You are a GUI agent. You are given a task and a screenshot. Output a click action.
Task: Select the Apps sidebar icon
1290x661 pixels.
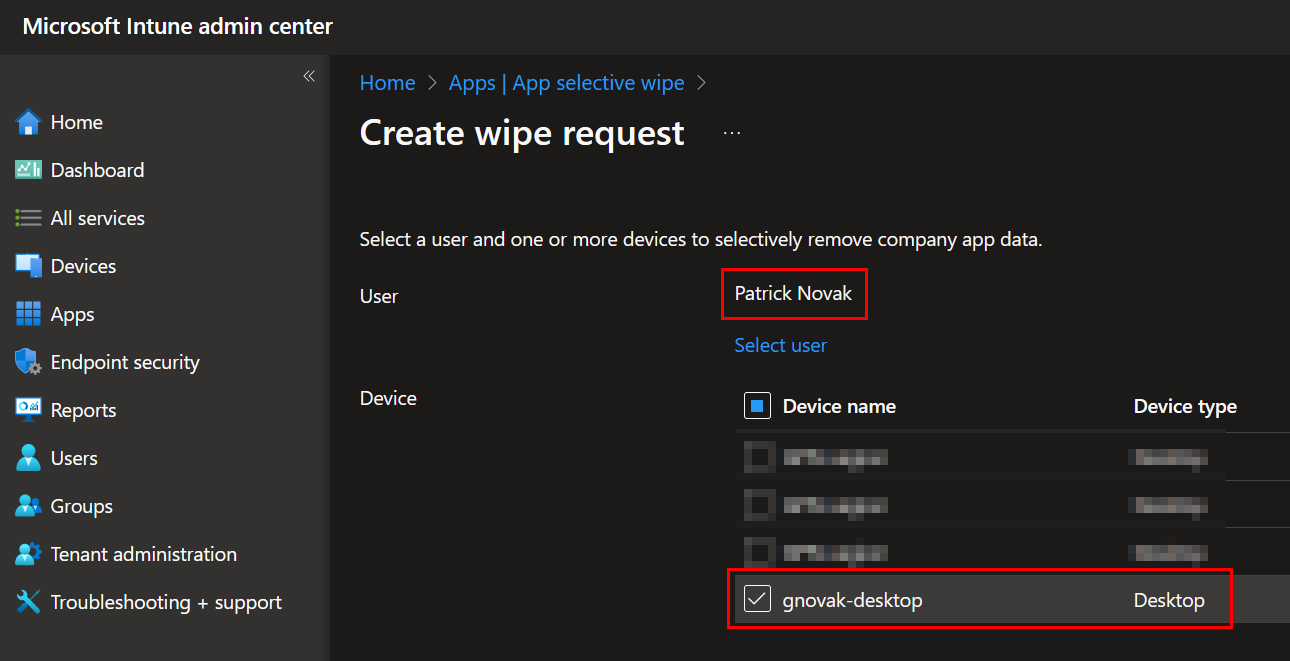tap(29, 313)
